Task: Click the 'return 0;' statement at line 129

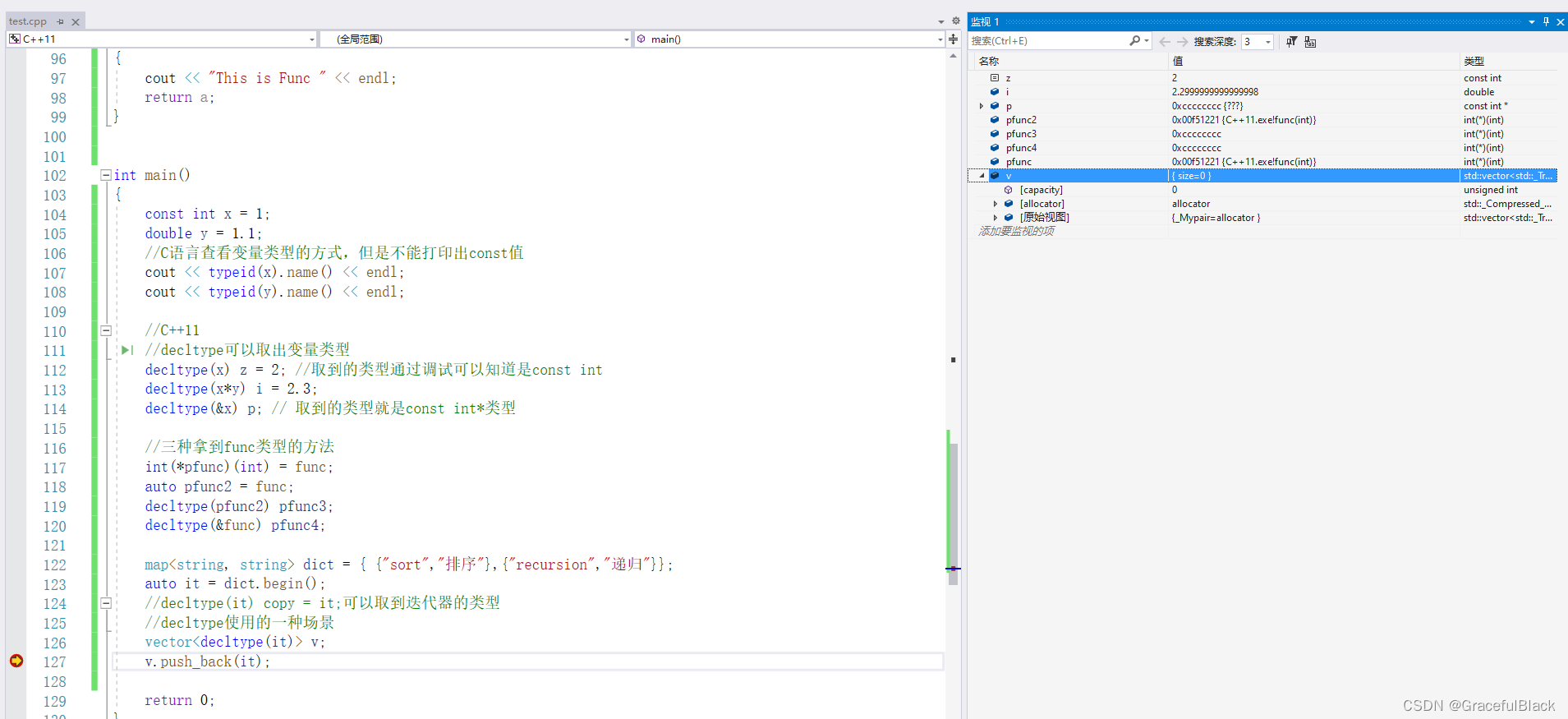Action: coord(180,700)
